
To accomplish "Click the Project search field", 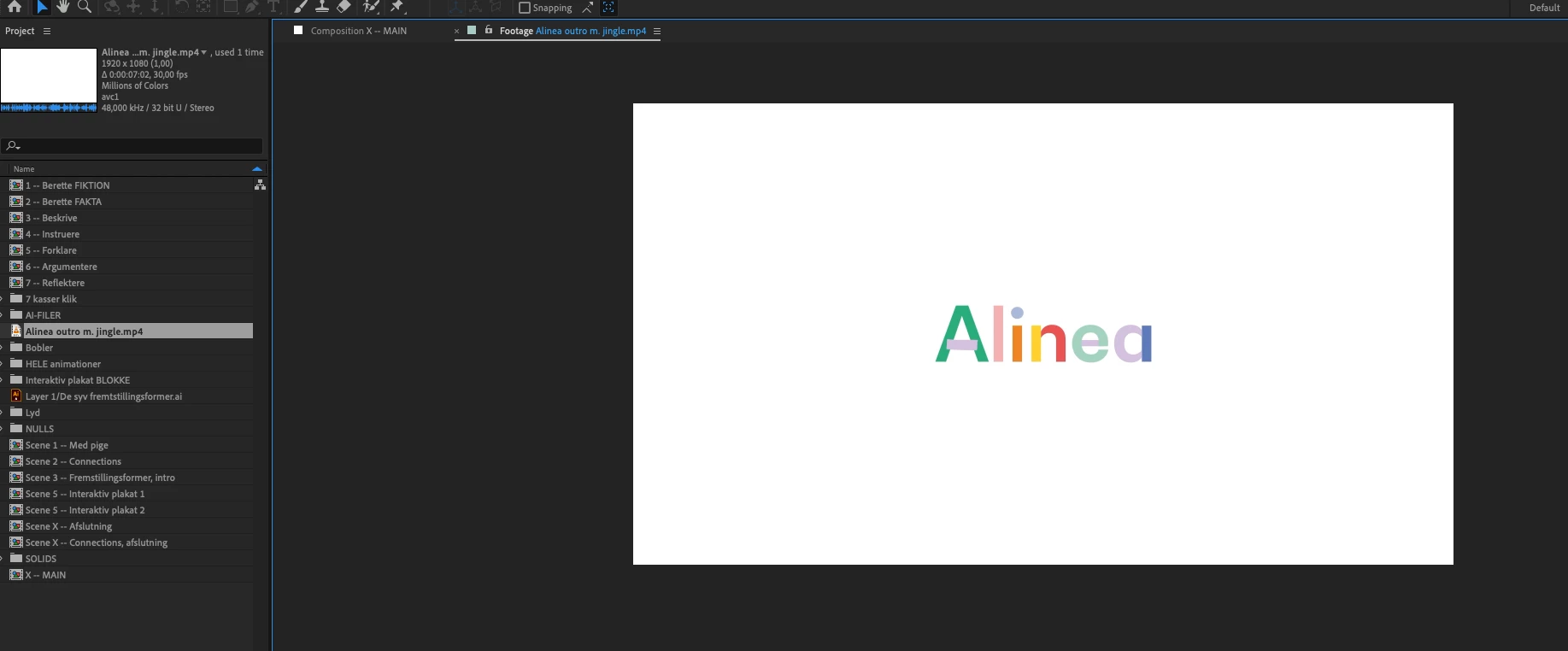I will point(132,146).
